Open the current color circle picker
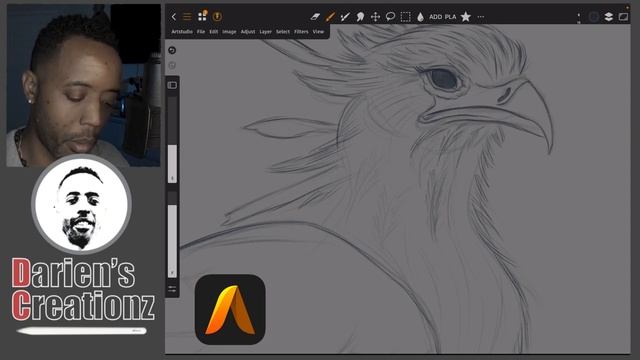640x360 pixels. tap(593, 17)
